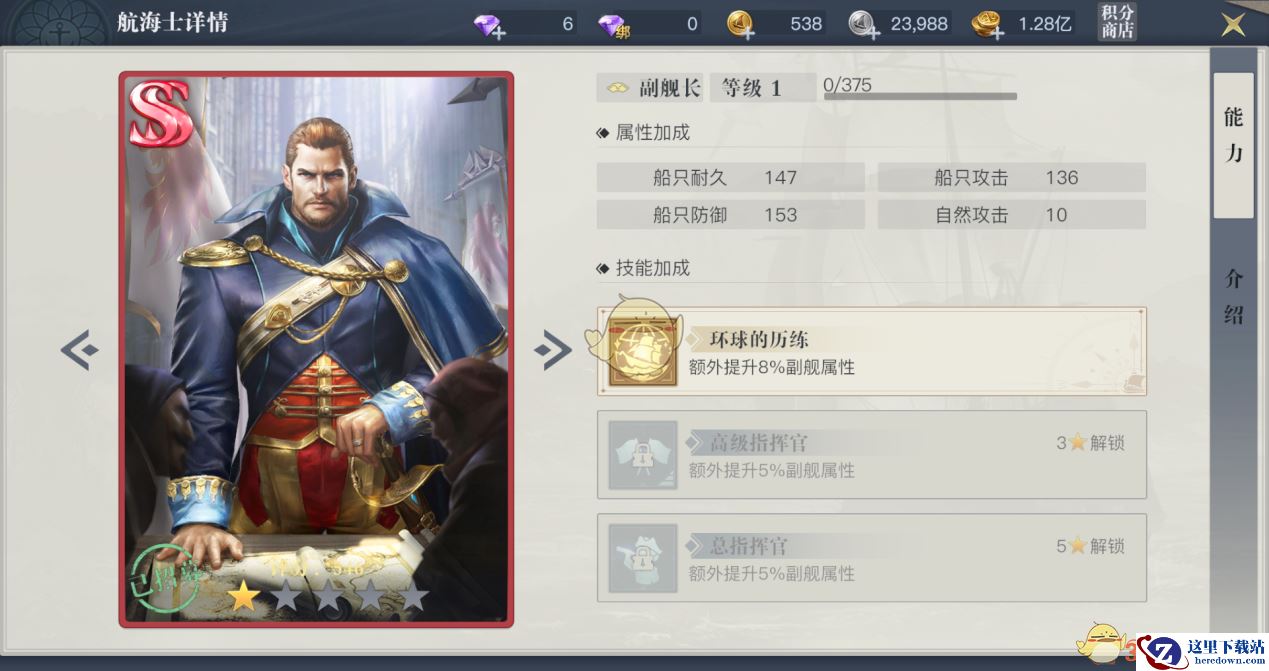
Task: Tap the bound diamond currency icon
Action: click(612, 25)
